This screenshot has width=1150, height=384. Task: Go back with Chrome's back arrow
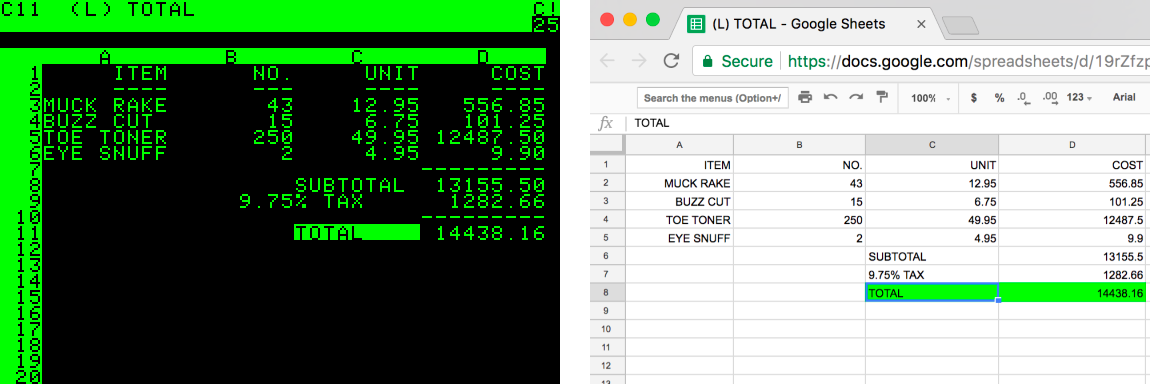(607, 61)
